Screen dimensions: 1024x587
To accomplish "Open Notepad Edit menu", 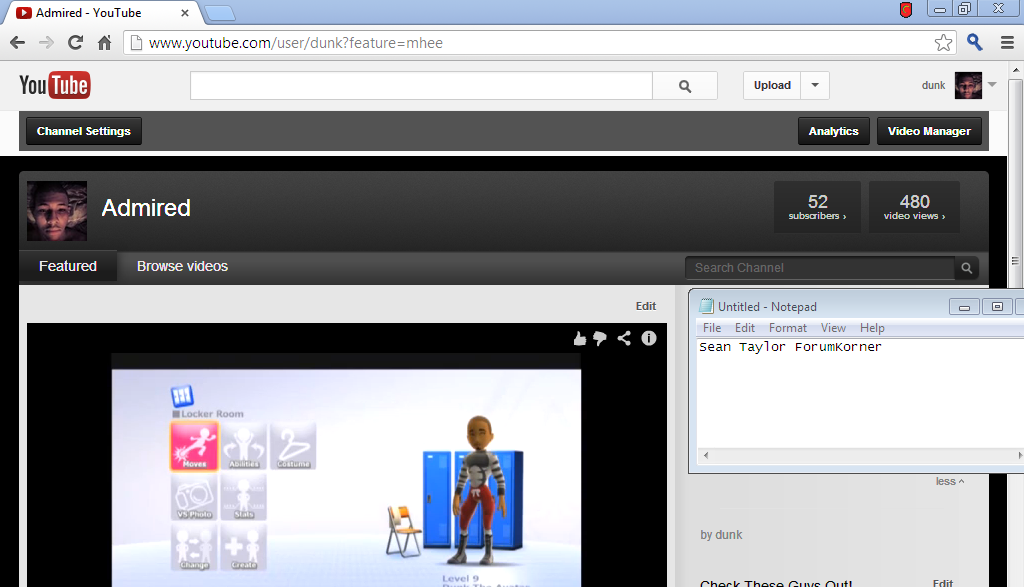I will pos(744,328).
